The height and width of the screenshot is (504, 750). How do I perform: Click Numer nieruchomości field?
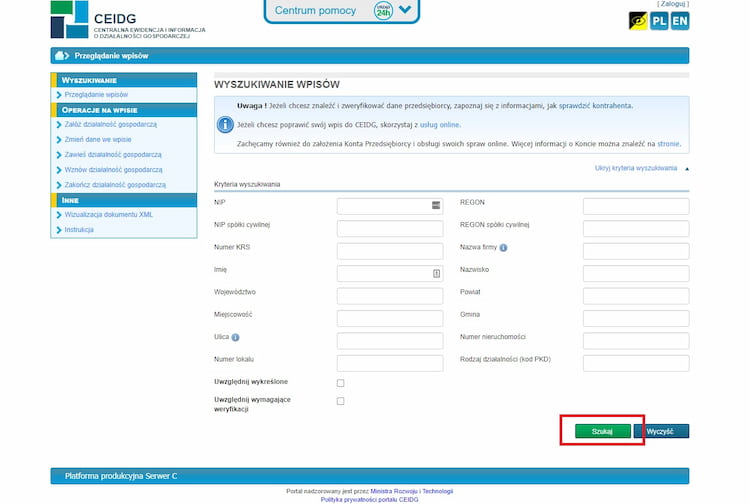tap(636, 341)
